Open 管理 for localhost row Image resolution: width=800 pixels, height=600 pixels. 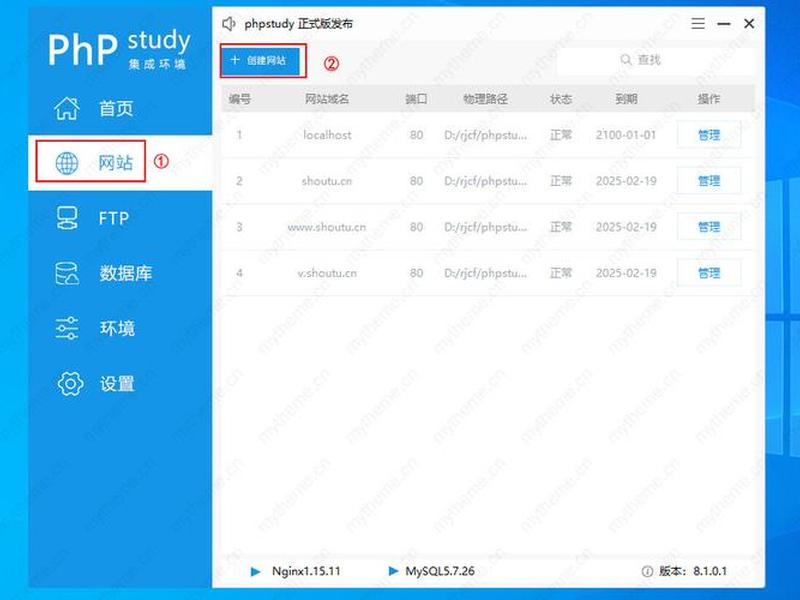click(709, 135)
